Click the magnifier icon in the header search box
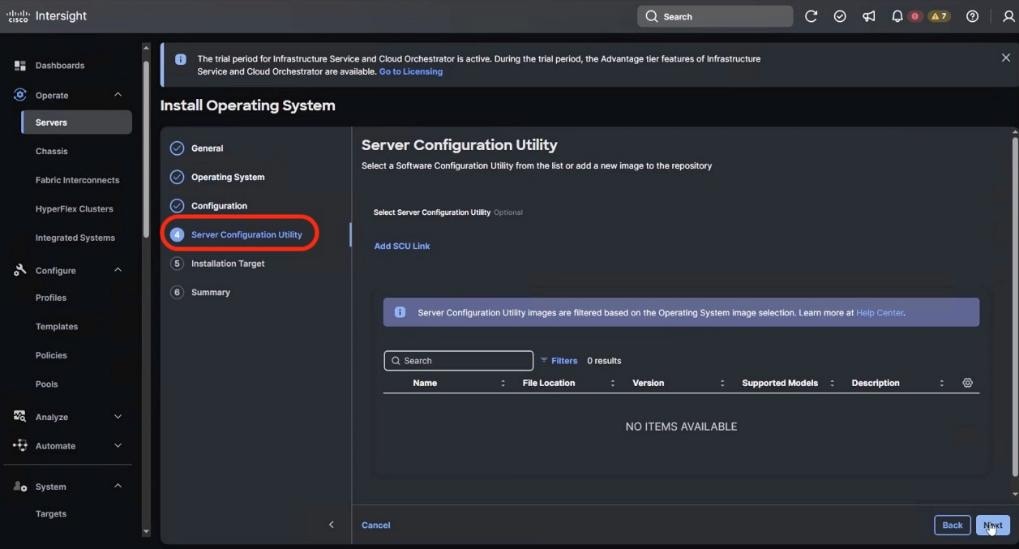Viewport: 1019px width, 549px height. pyautogui.click(x=651, y=16)
